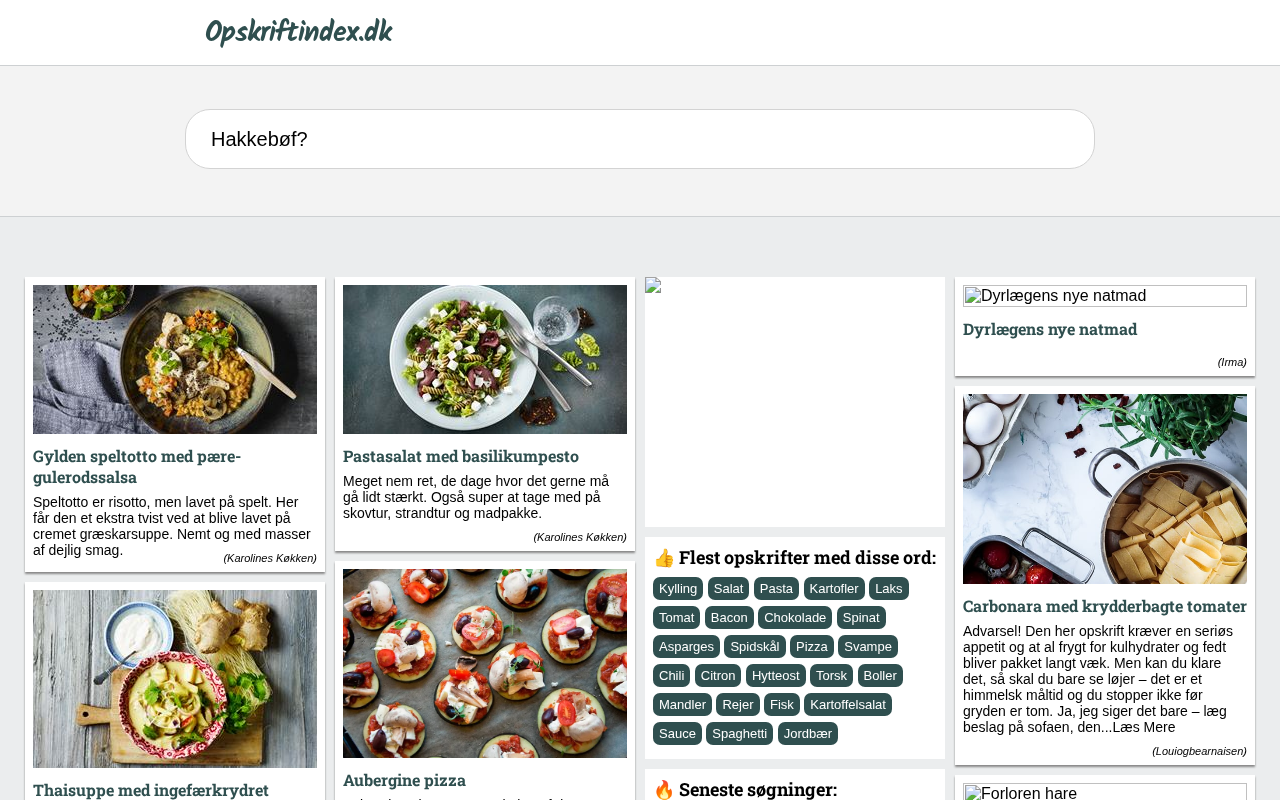Click the Carbonara pasta pot image
Viewport: 1280px width, 800px height.
tap(1105, 489)
